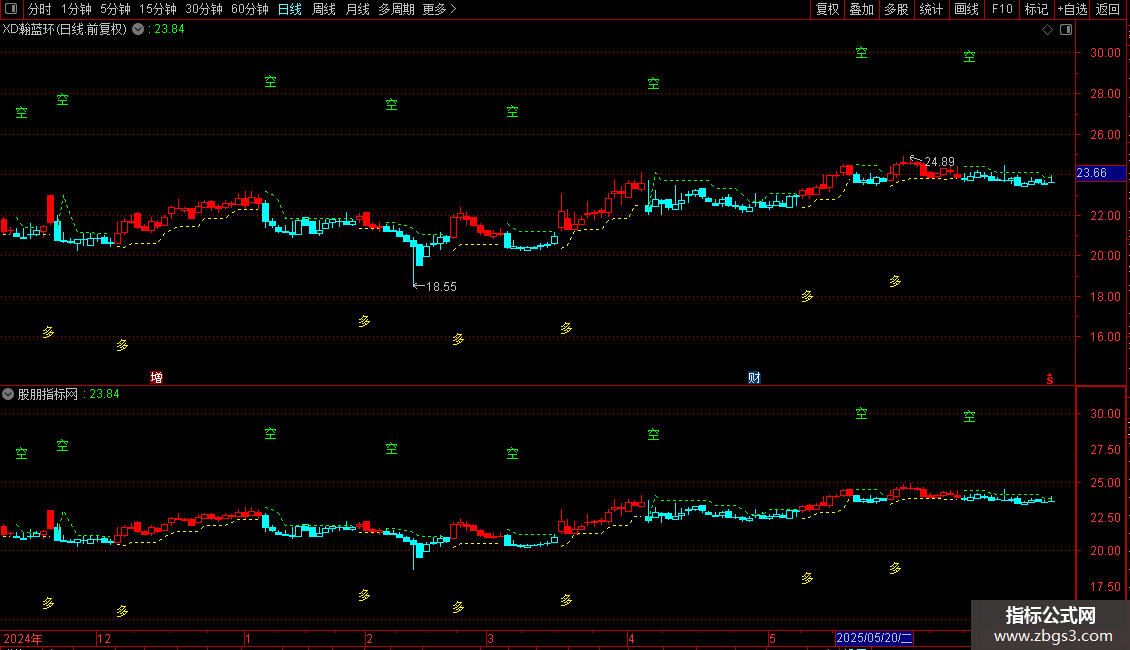The width and height of the screenshot is (1130, 650).
Task: Open dropdown next to XD瀚蓝环 title
Action: [x=138, y=30]
